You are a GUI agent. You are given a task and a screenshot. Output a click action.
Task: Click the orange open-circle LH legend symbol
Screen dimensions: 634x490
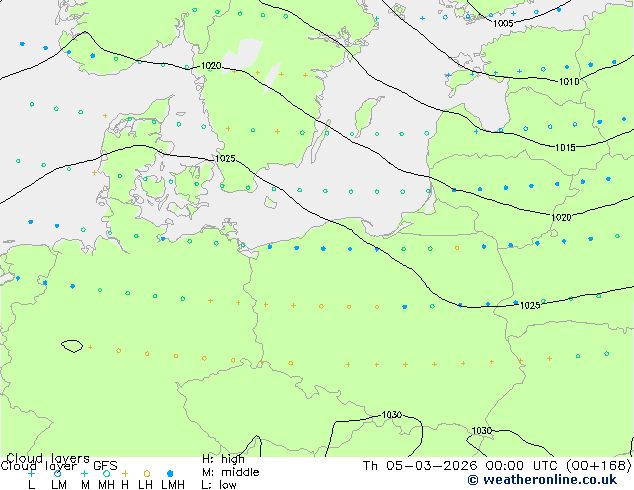[x=147, y=473]
